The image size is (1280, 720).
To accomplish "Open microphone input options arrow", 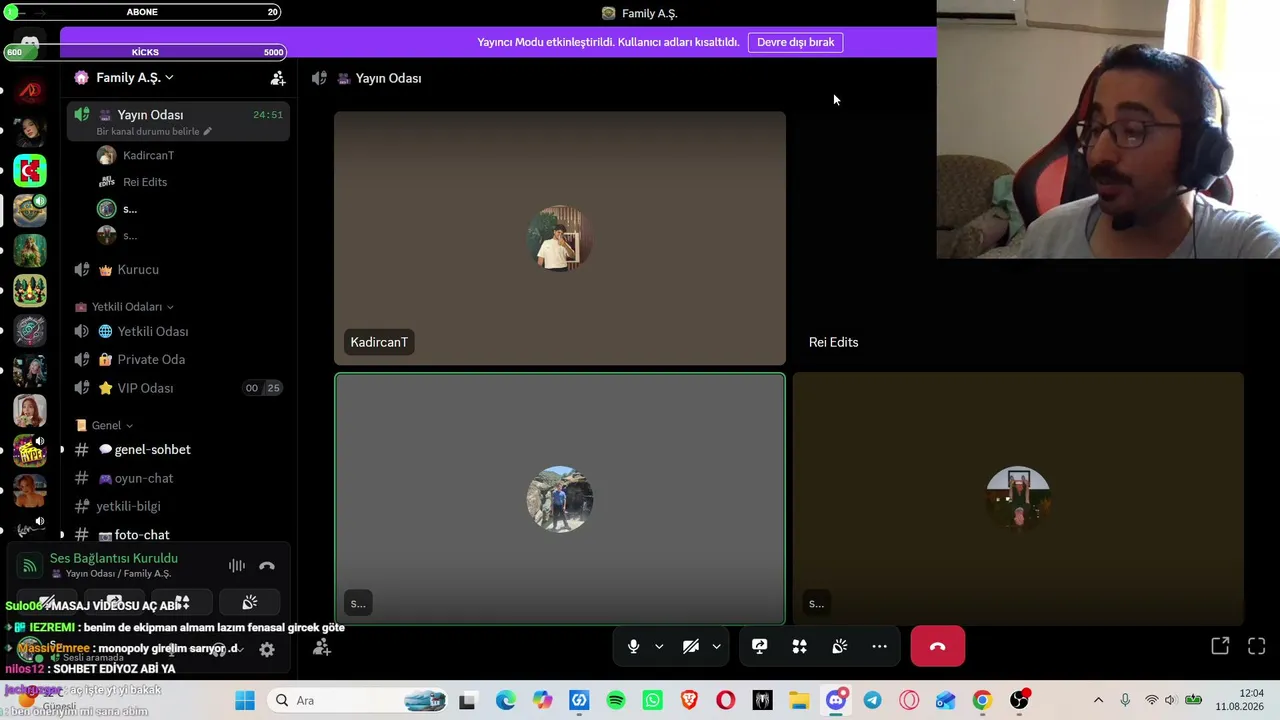I will 659,647.
